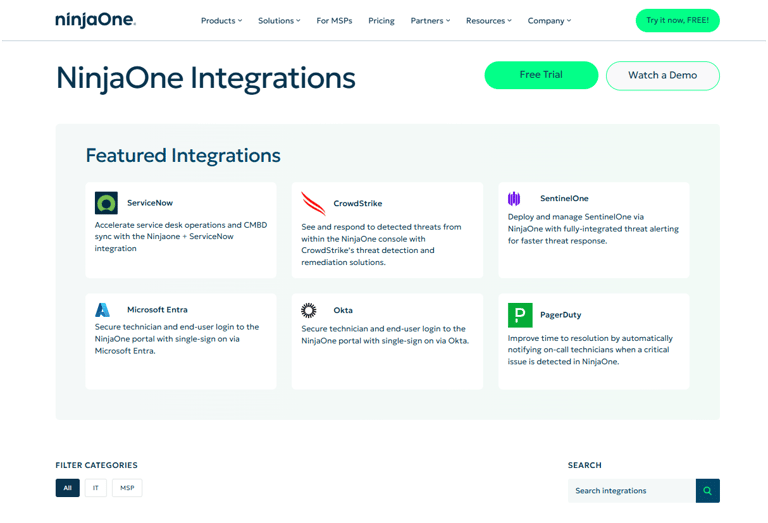Open the CrowdStrike integration title
Screen dimensions: 768x523
358,203
